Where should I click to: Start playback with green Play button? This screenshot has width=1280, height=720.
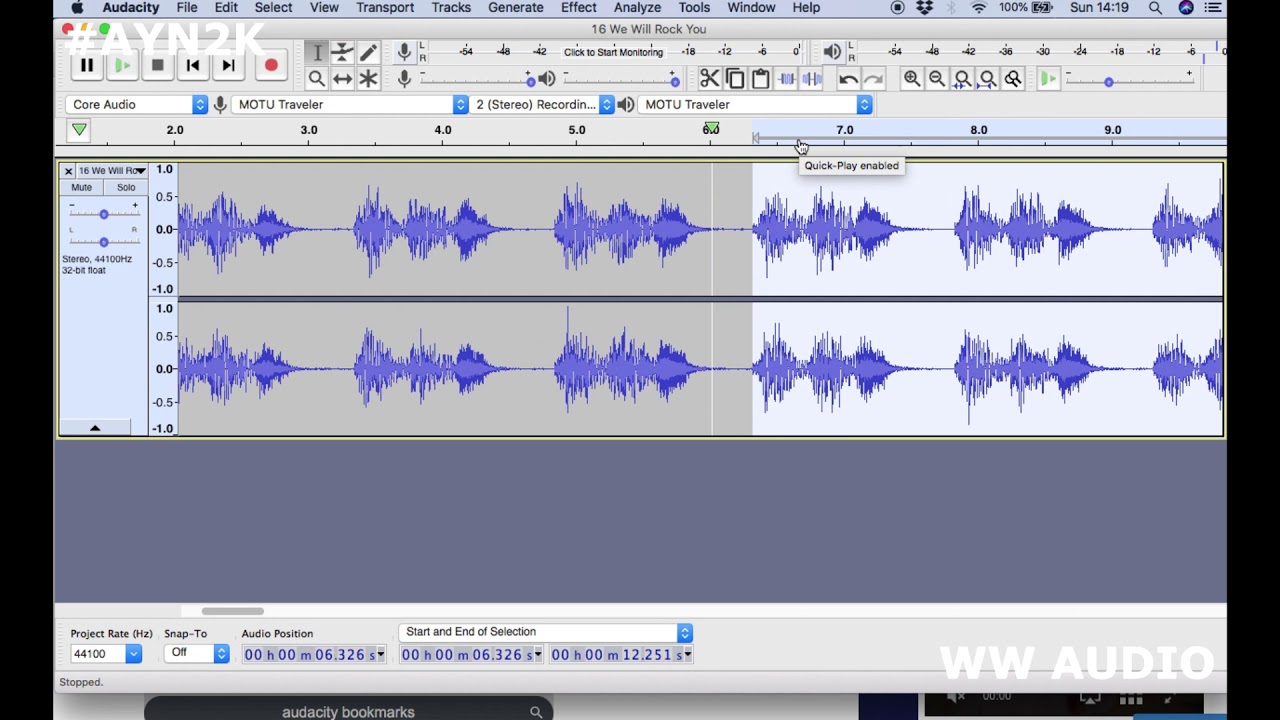coord(122,66)
